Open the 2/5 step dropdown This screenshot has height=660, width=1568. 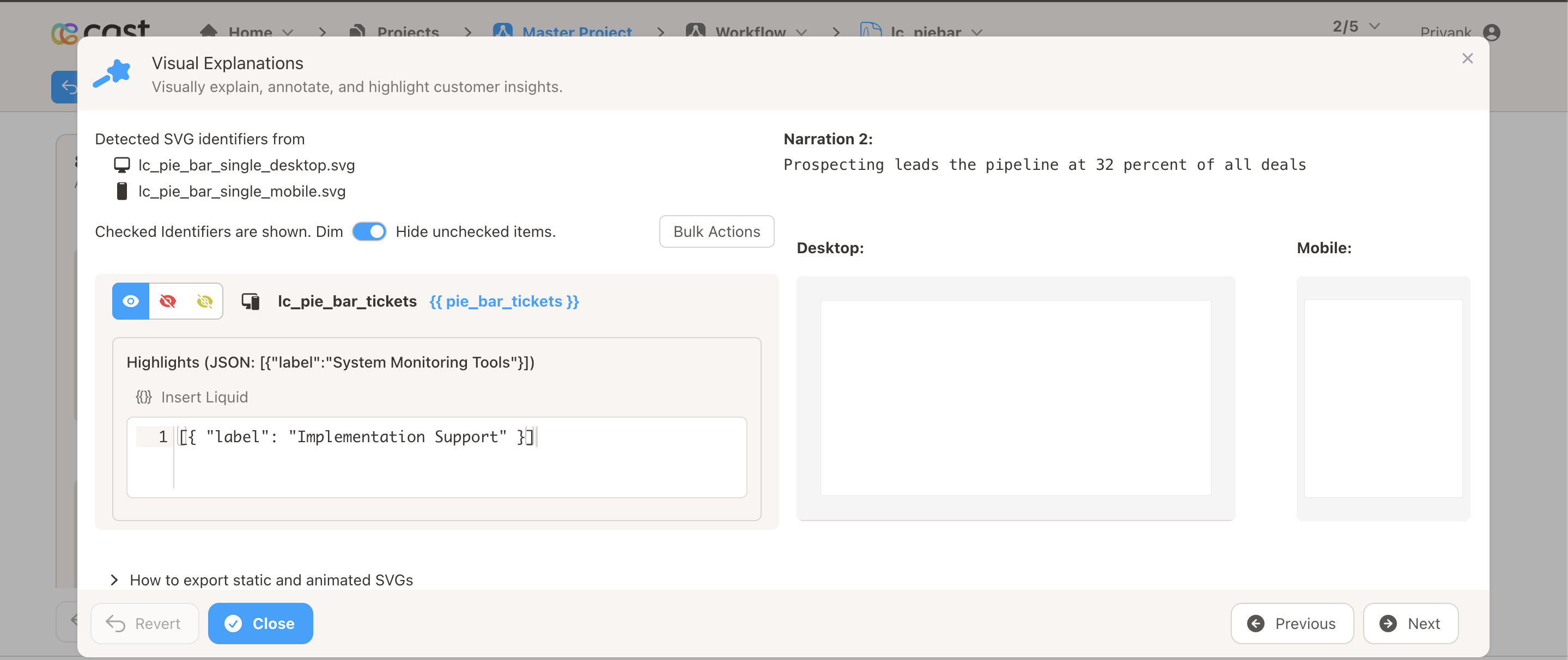click(x=1355, y=27)
